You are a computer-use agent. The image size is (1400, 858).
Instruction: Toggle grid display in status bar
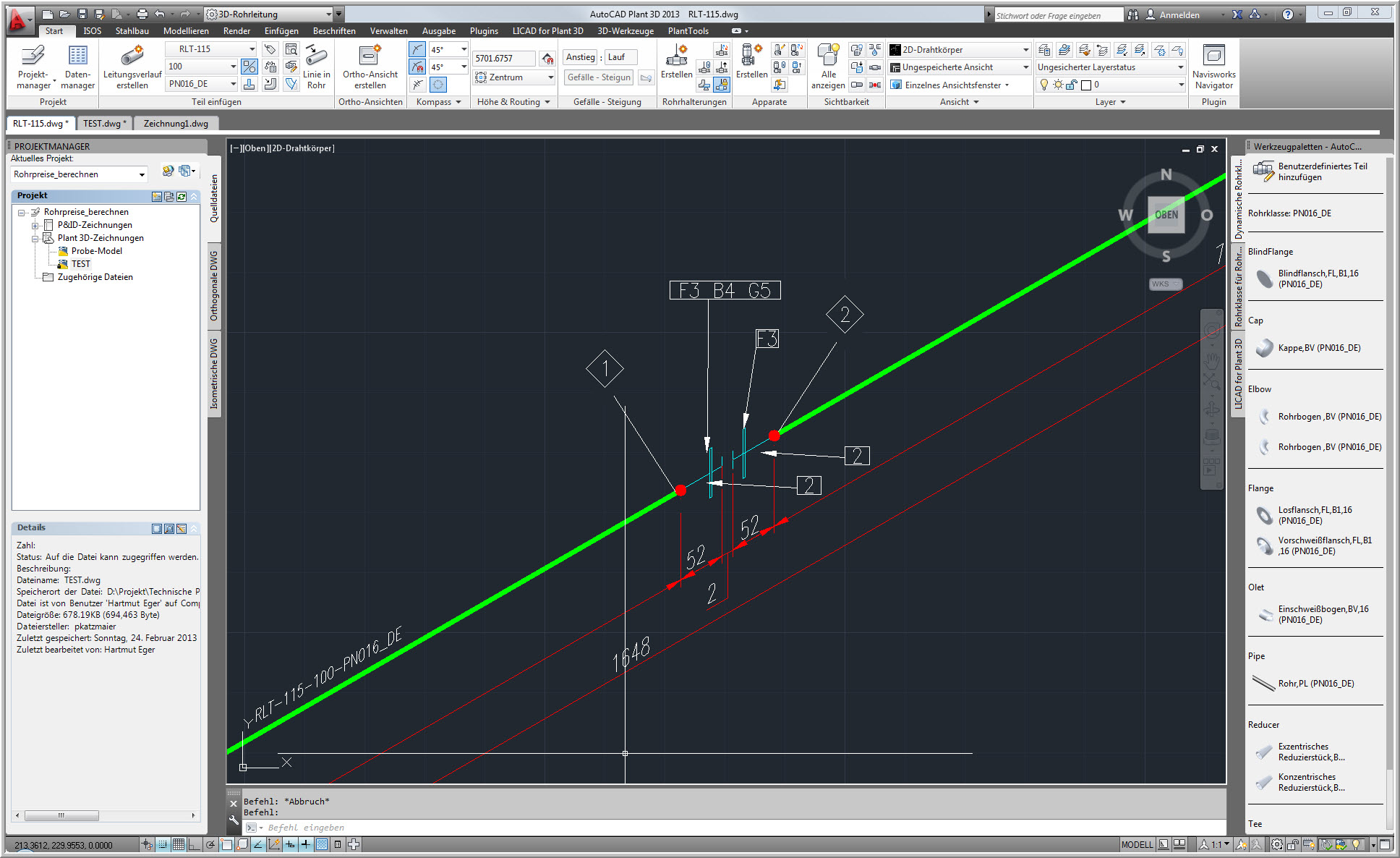pos(179,844)
